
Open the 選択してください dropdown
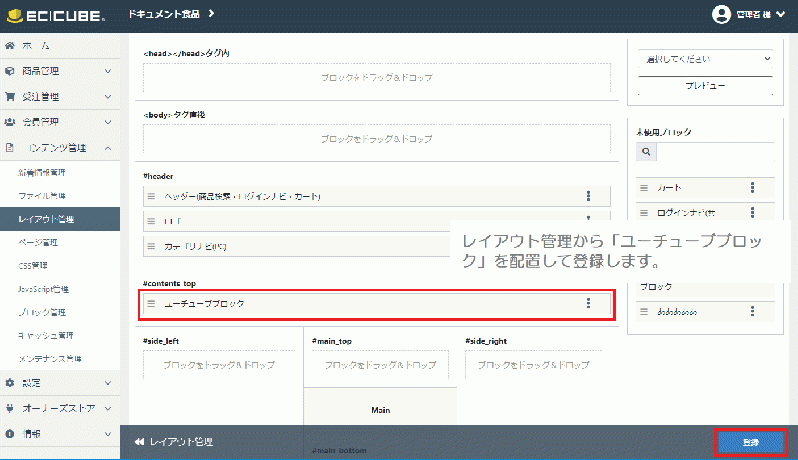point(705,59)
